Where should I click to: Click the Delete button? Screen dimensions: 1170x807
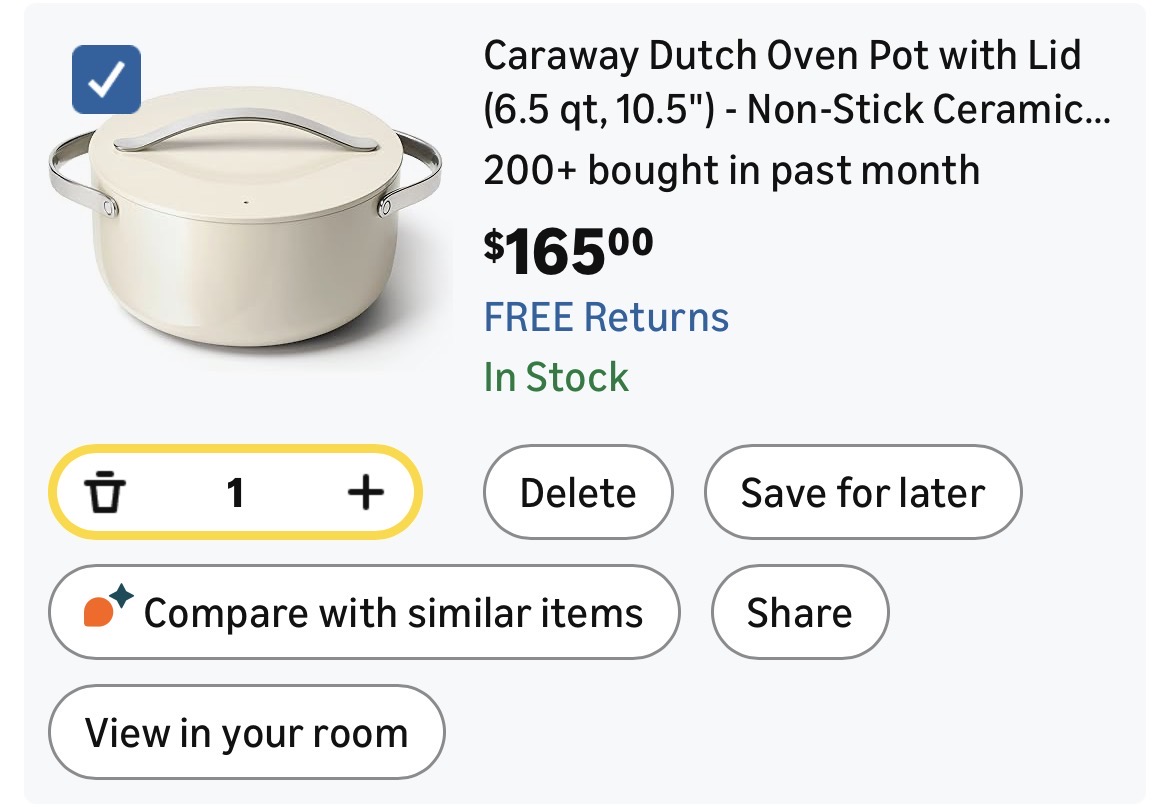point(578,493)
